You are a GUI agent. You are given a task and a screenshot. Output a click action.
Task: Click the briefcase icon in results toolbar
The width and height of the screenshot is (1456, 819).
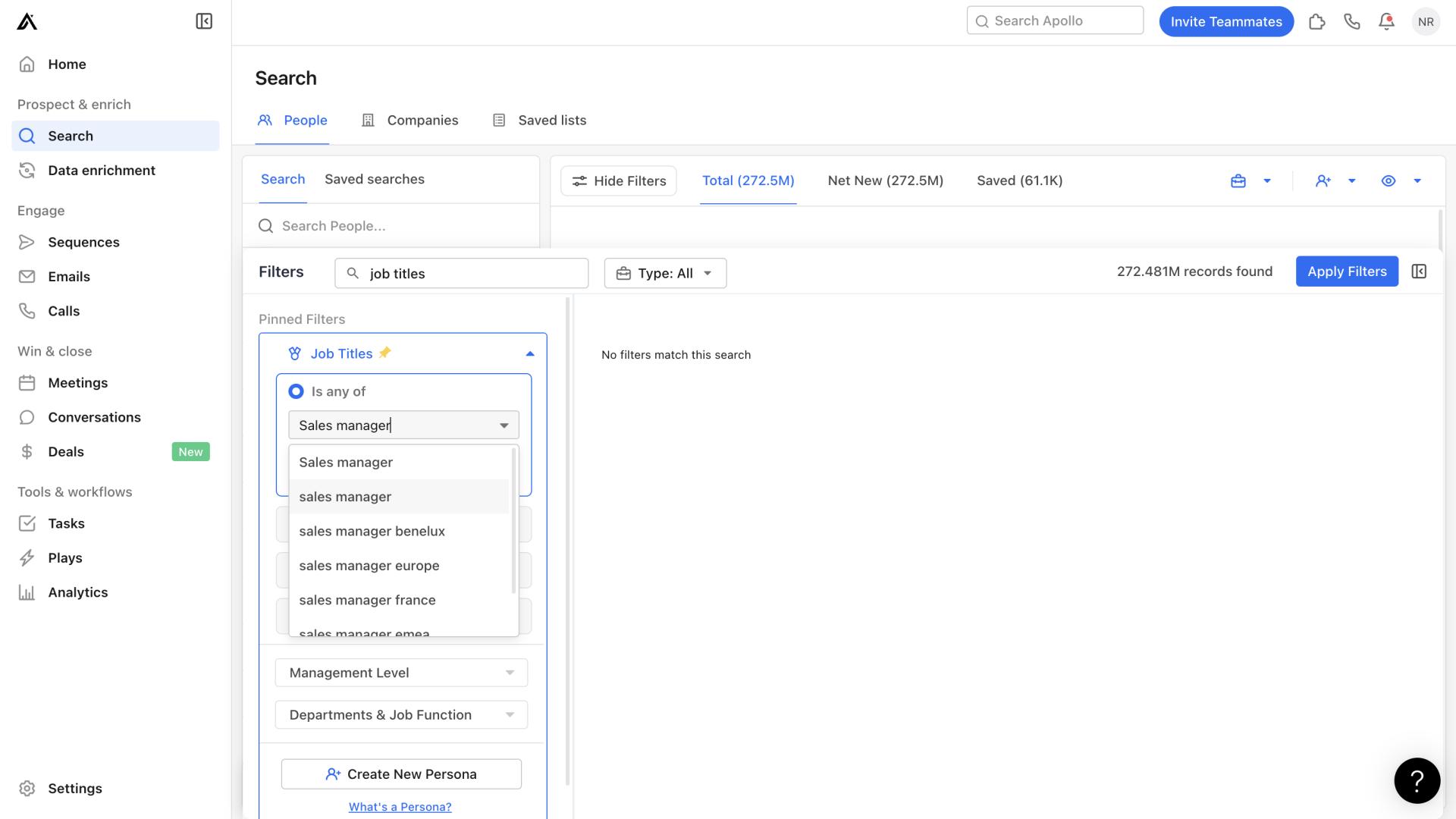1238,180
